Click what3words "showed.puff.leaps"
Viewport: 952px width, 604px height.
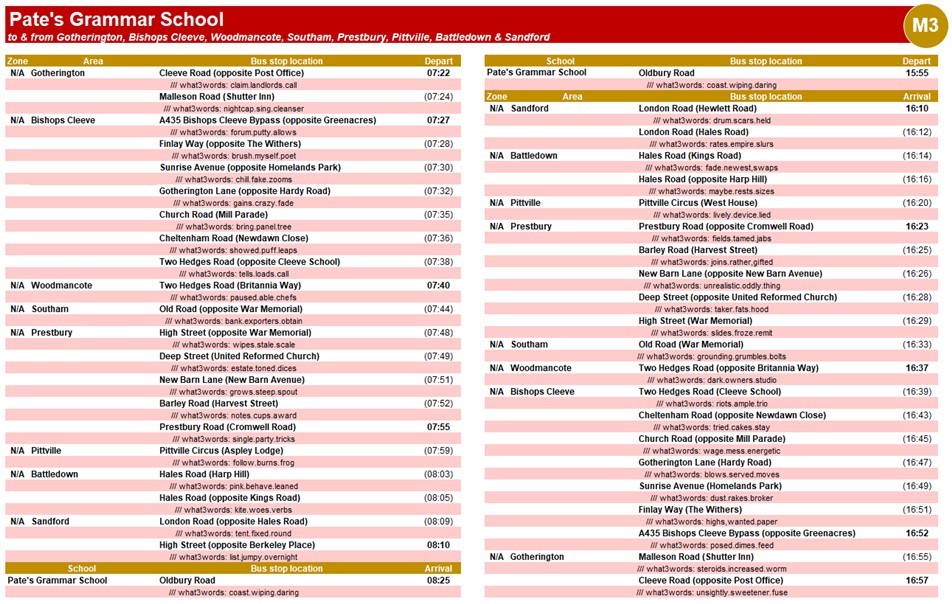click(264, 250)
